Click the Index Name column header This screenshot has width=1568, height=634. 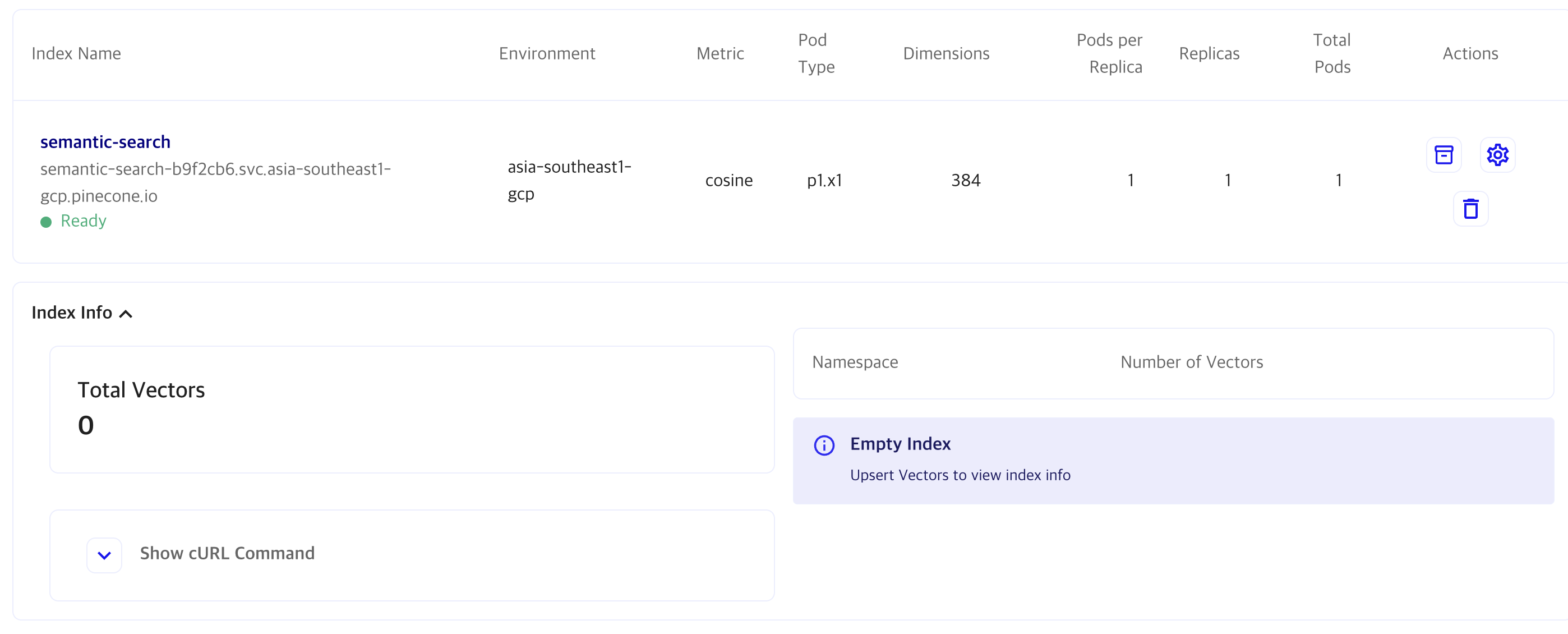tap(76, 54)
